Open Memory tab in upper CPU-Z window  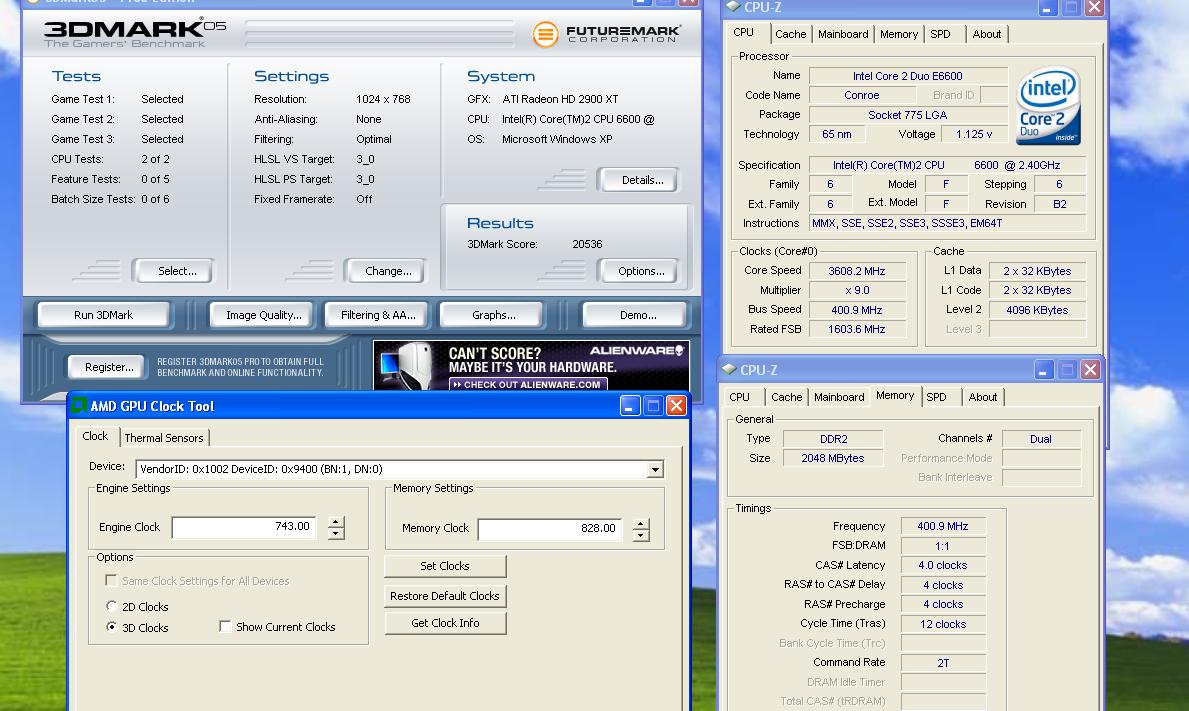point(899,34)
